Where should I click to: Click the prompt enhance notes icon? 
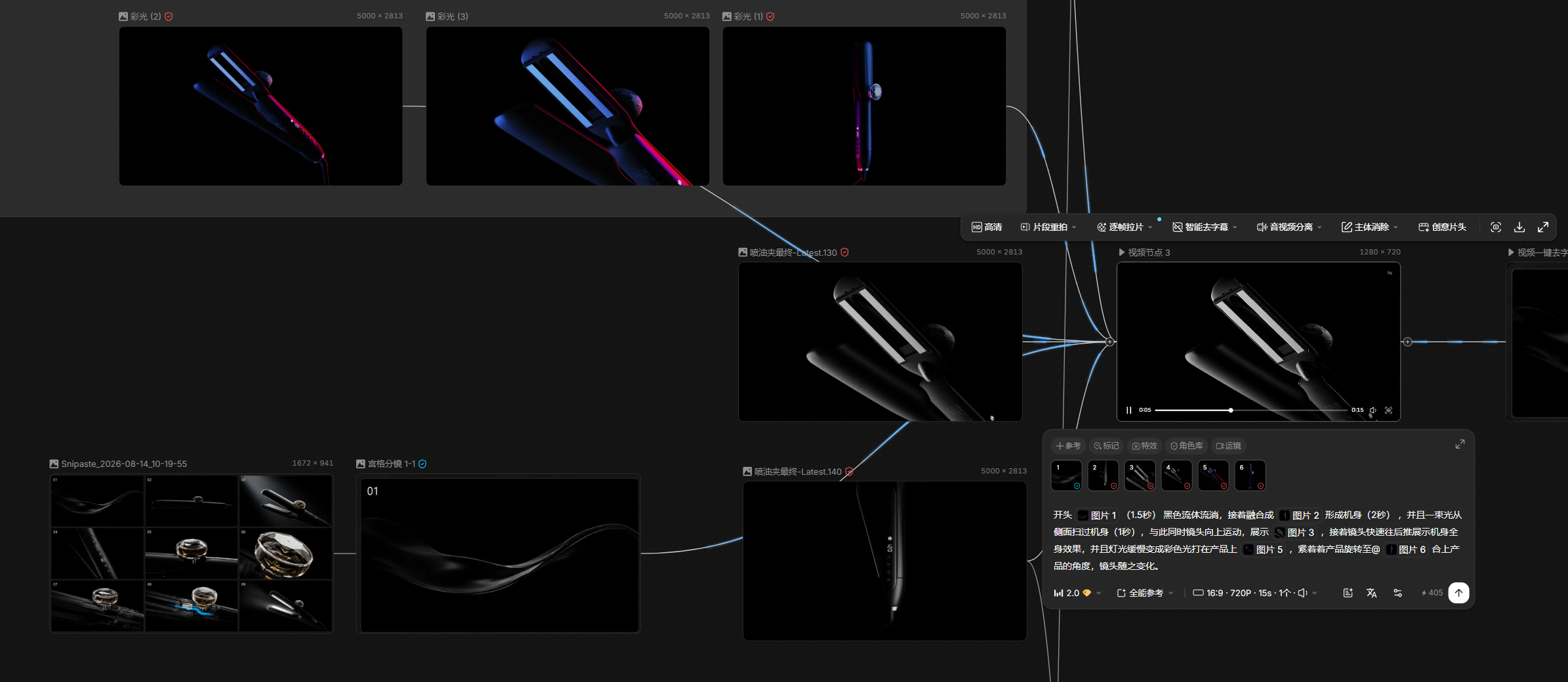click(1348, 593)
